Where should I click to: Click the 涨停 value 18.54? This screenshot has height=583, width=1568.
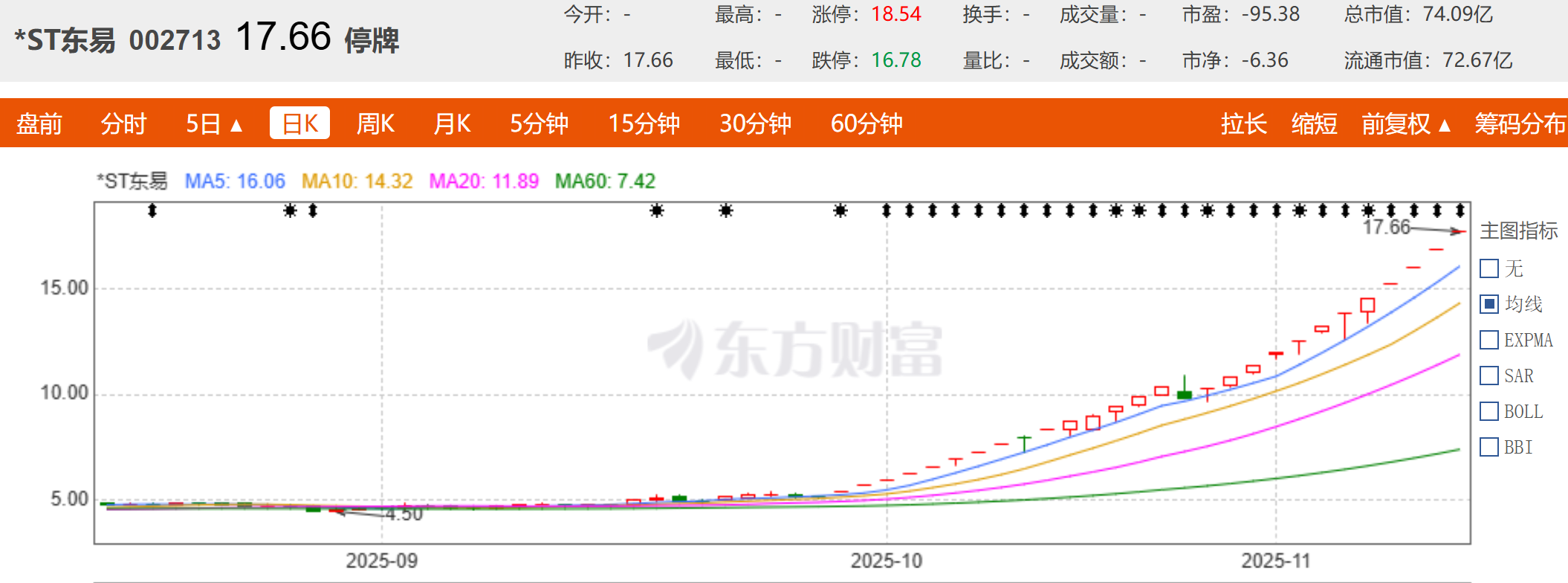pos(896,14)
